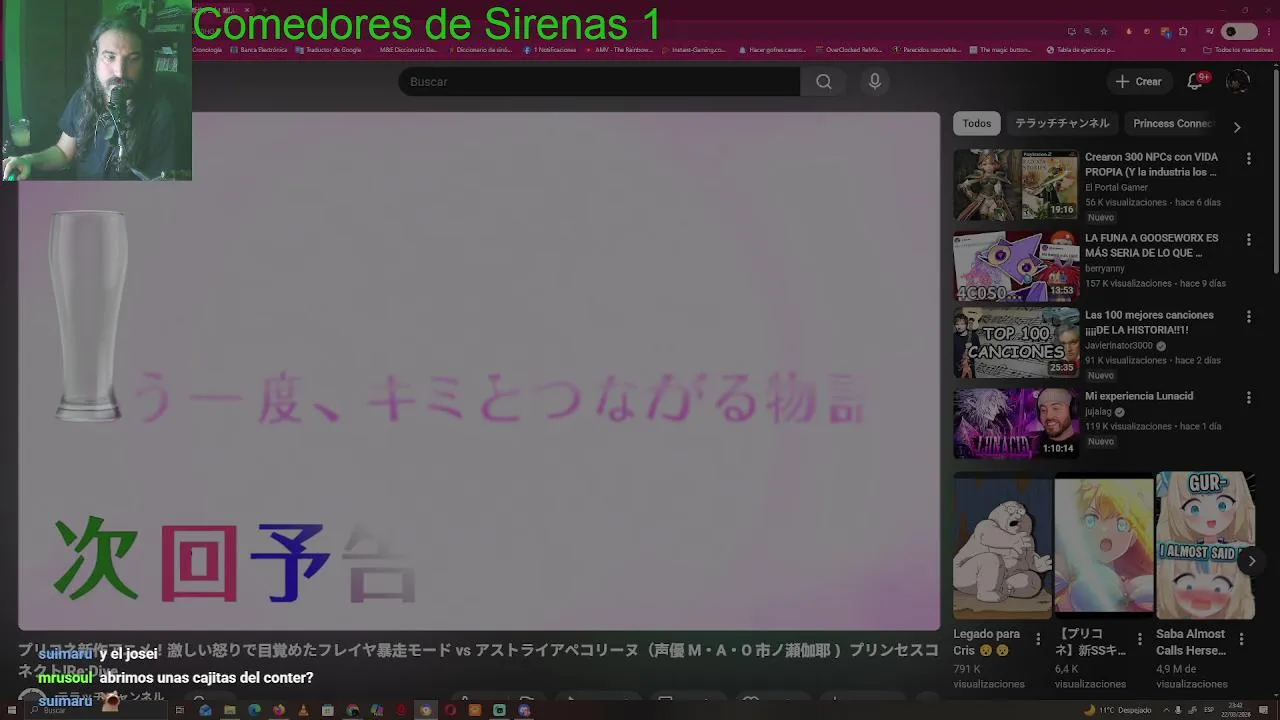Open options for Mi experiencia Lunacid video
Screen dimensions: 1280x720
[x=1248, y=397]
